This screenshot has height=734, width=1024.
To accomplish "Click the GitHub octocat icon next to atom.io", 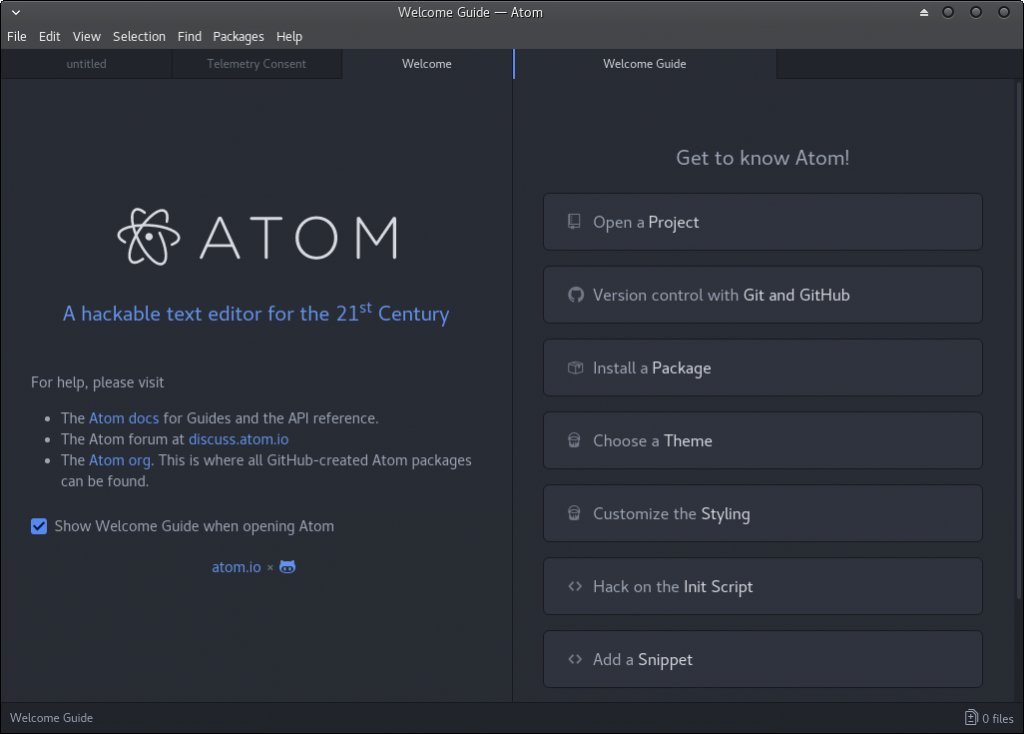I will 287,567.
